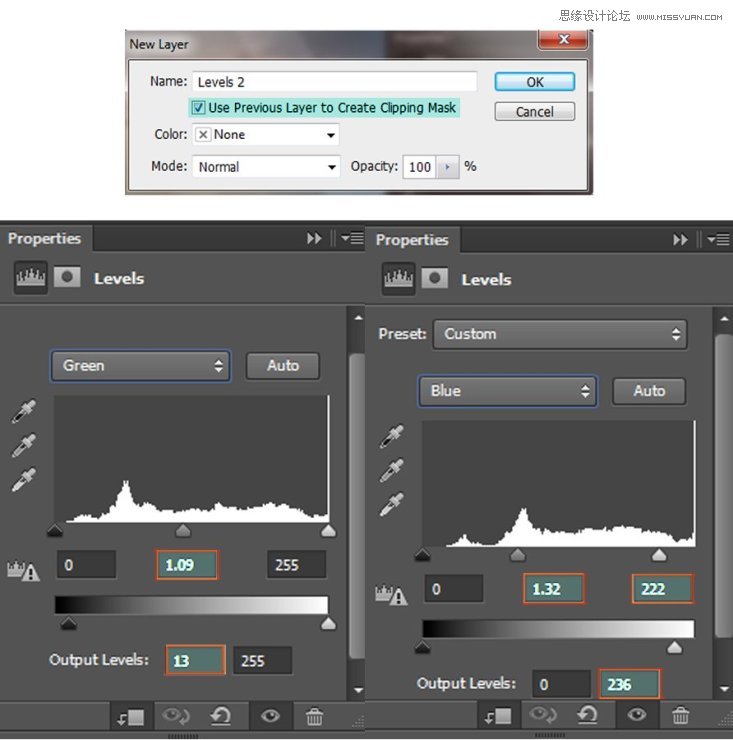This screenshot has height=740, width=733.
Task: Click the clip to layer icon in left panel
Action: [x=129, y=716]
